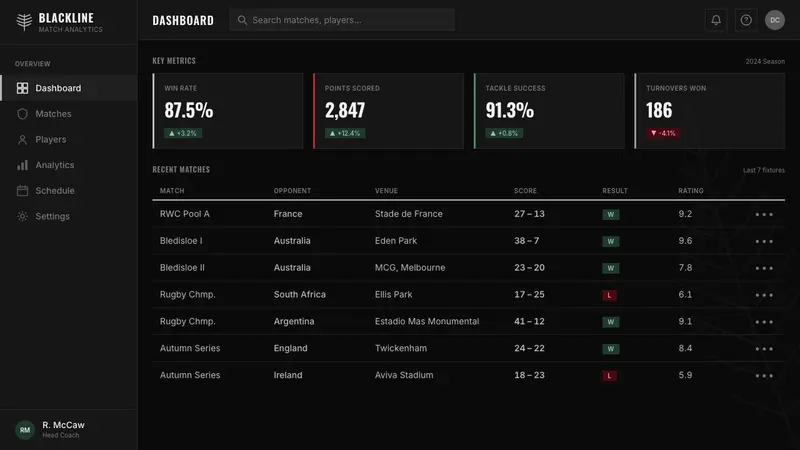
Task: Click the Settings gear icon
Action: (x=22, y=216)
